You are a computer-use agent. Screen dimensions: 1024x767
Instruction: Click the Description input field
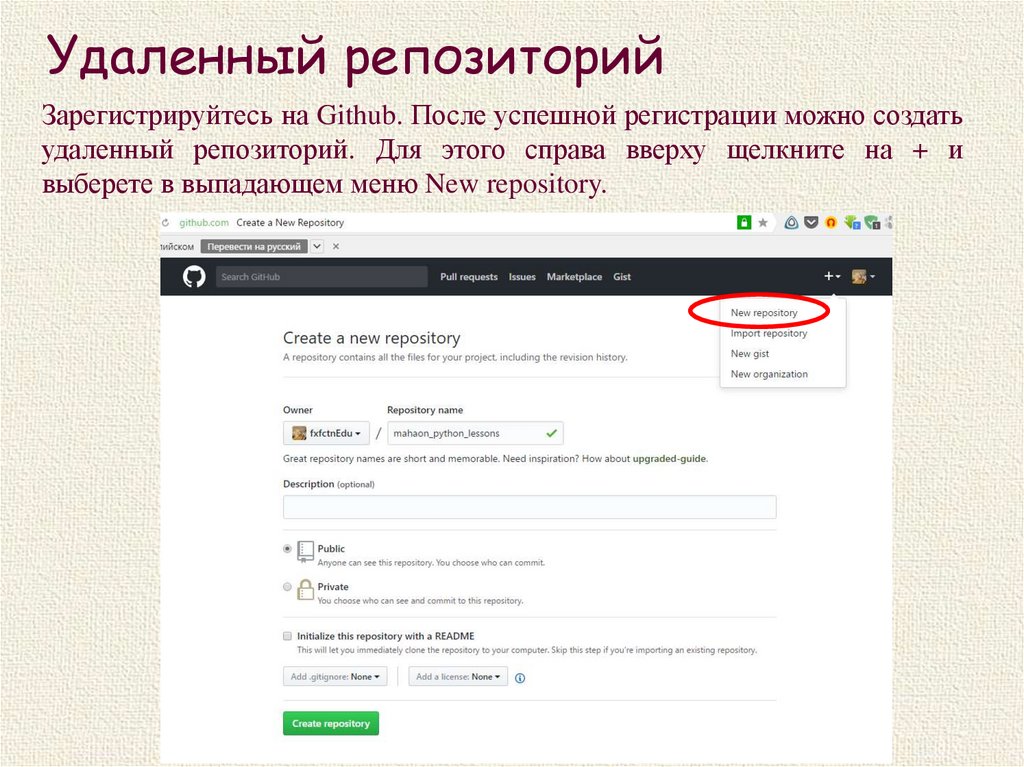pos(530,507)
